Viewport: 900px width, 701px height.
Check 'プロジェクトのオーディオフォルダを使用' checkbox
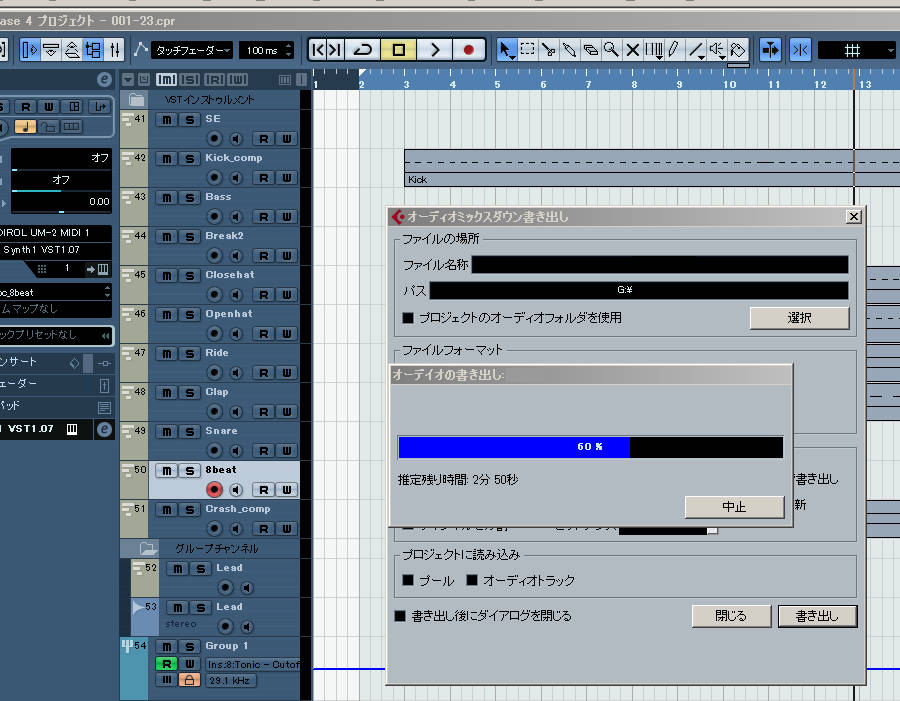(408, 317)
